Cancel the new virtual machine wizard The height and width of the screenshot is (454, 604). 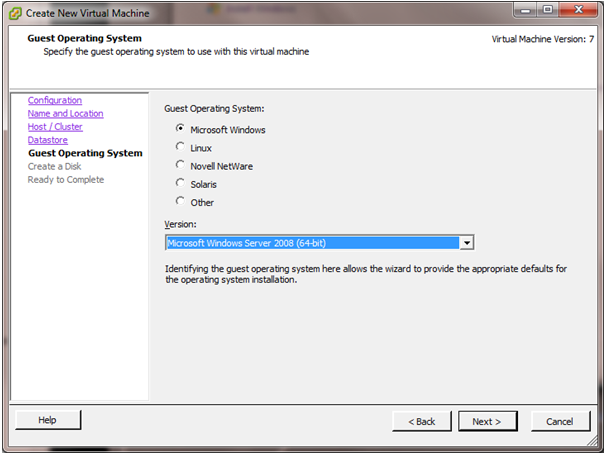tap(560, 422)
